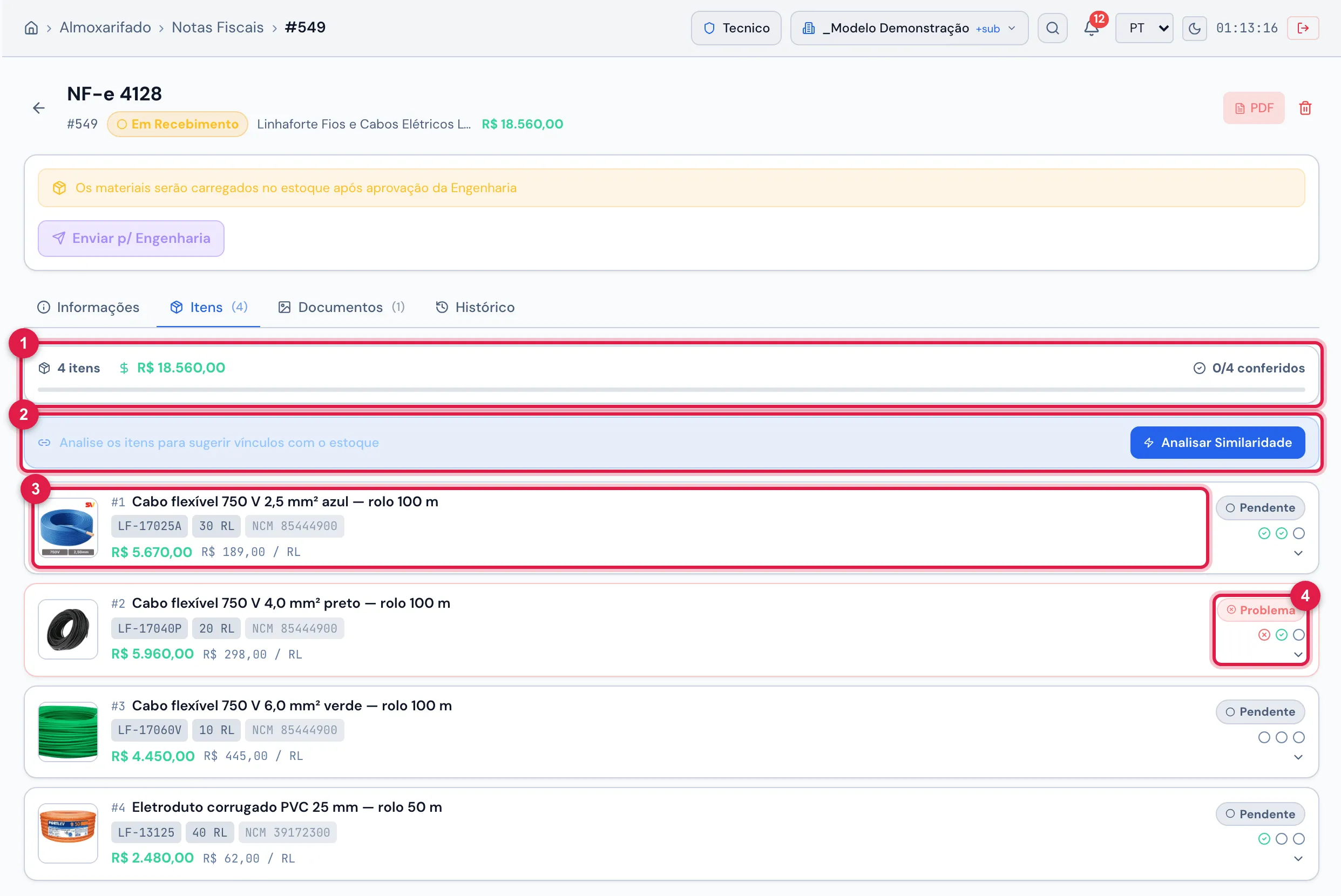Go to the home icon in breadcrumb
Viewport: 1341px width, 896px height.
click(x=31, y=28)
